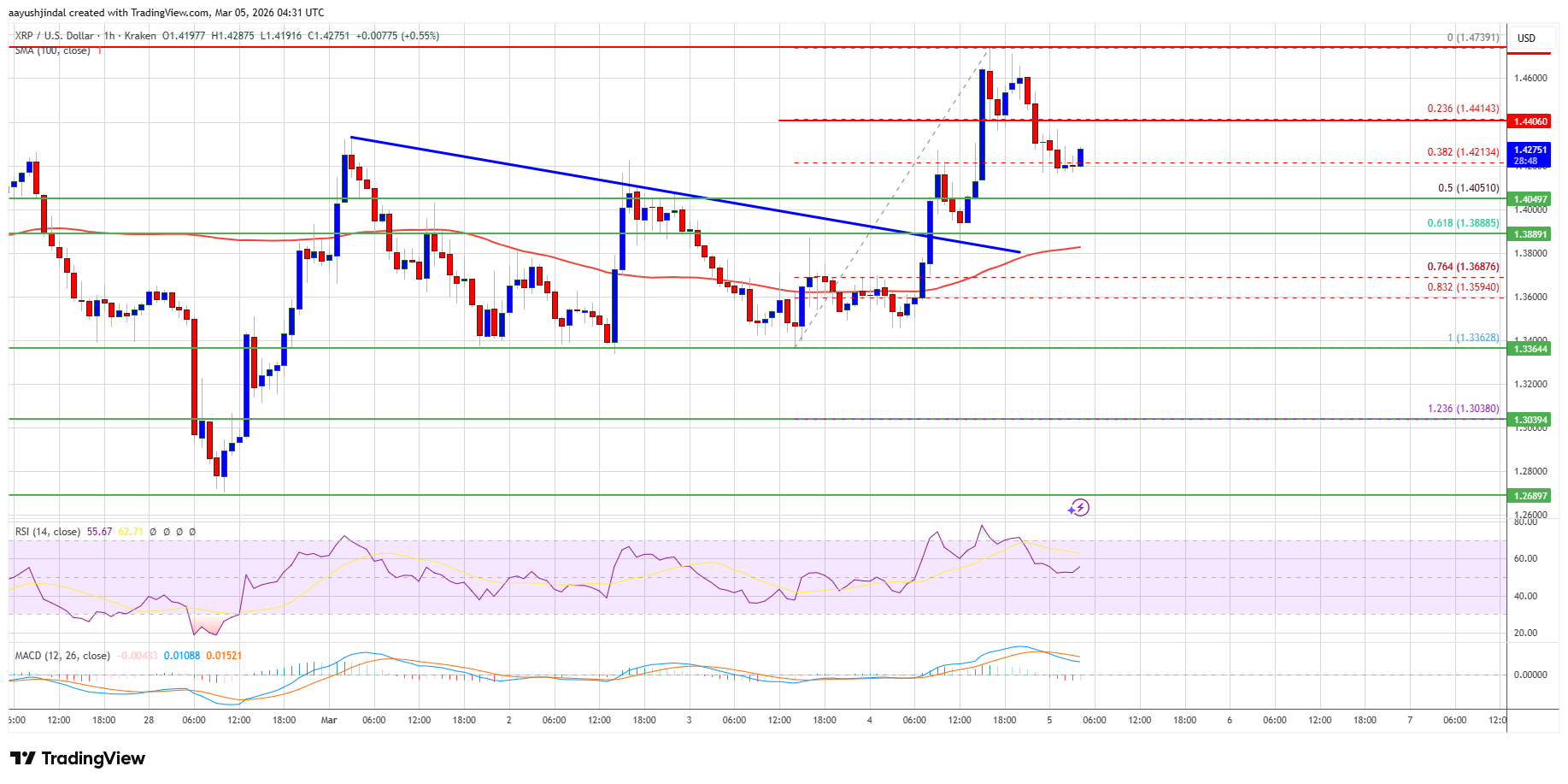Click the orange MACD value 0.01521
The height and width of the screenshot is (784, 1568).
[x=225, y=656]
